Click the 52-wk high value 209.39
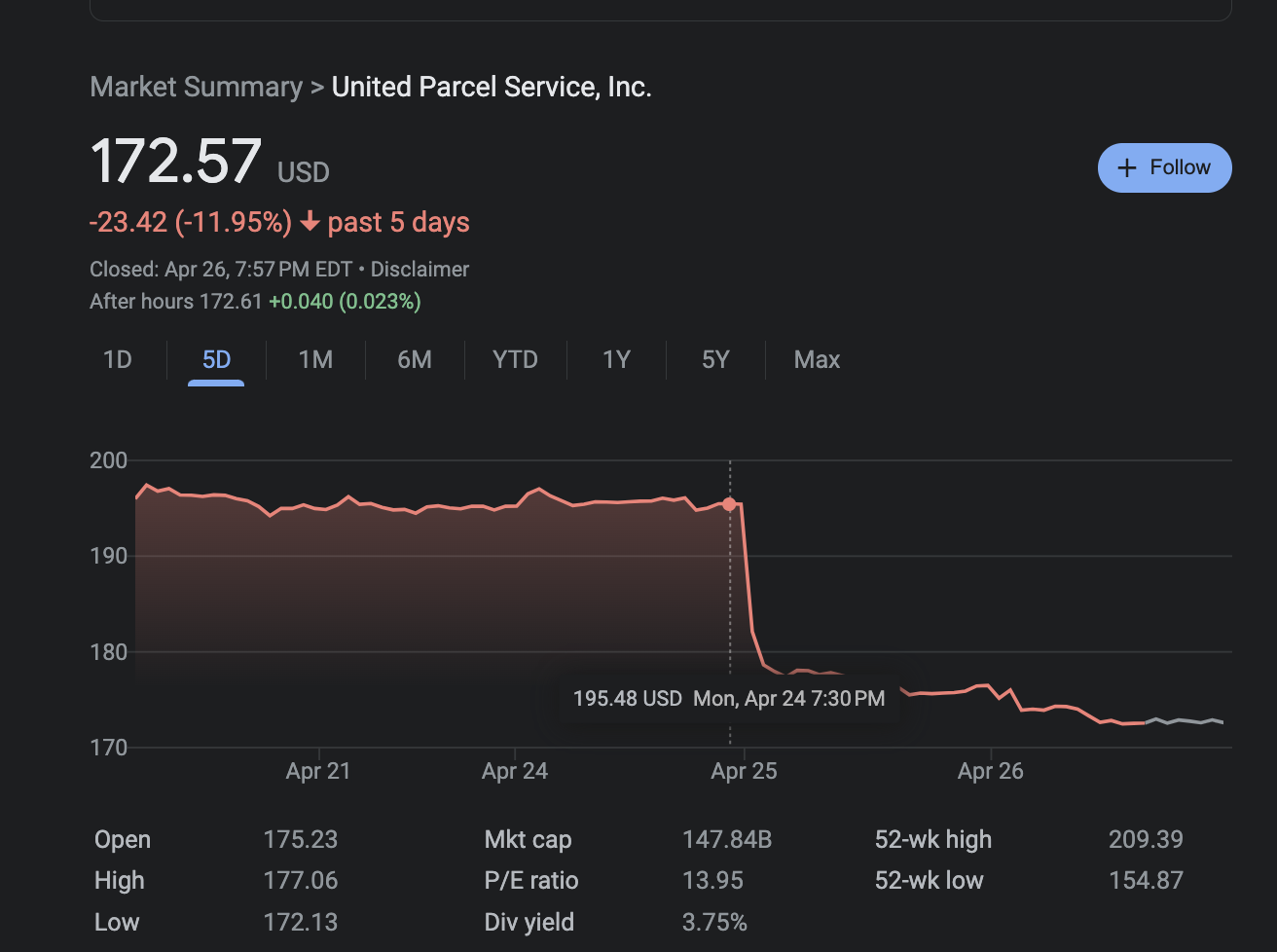The height and width of the screenshot is (952, 1277). click(1148, 838)
